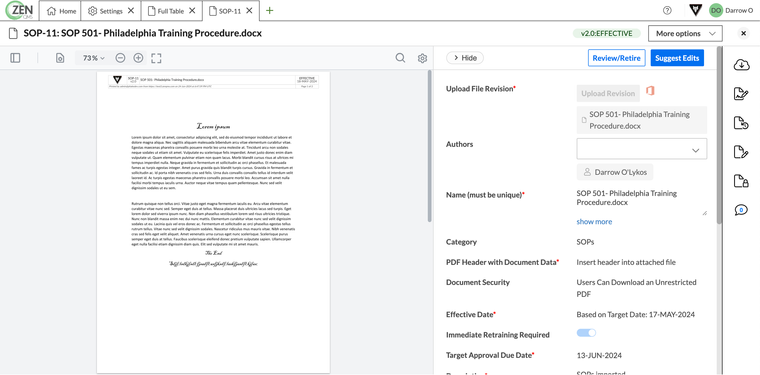Click the Office icon next to Upload Revision

(650, 91)
